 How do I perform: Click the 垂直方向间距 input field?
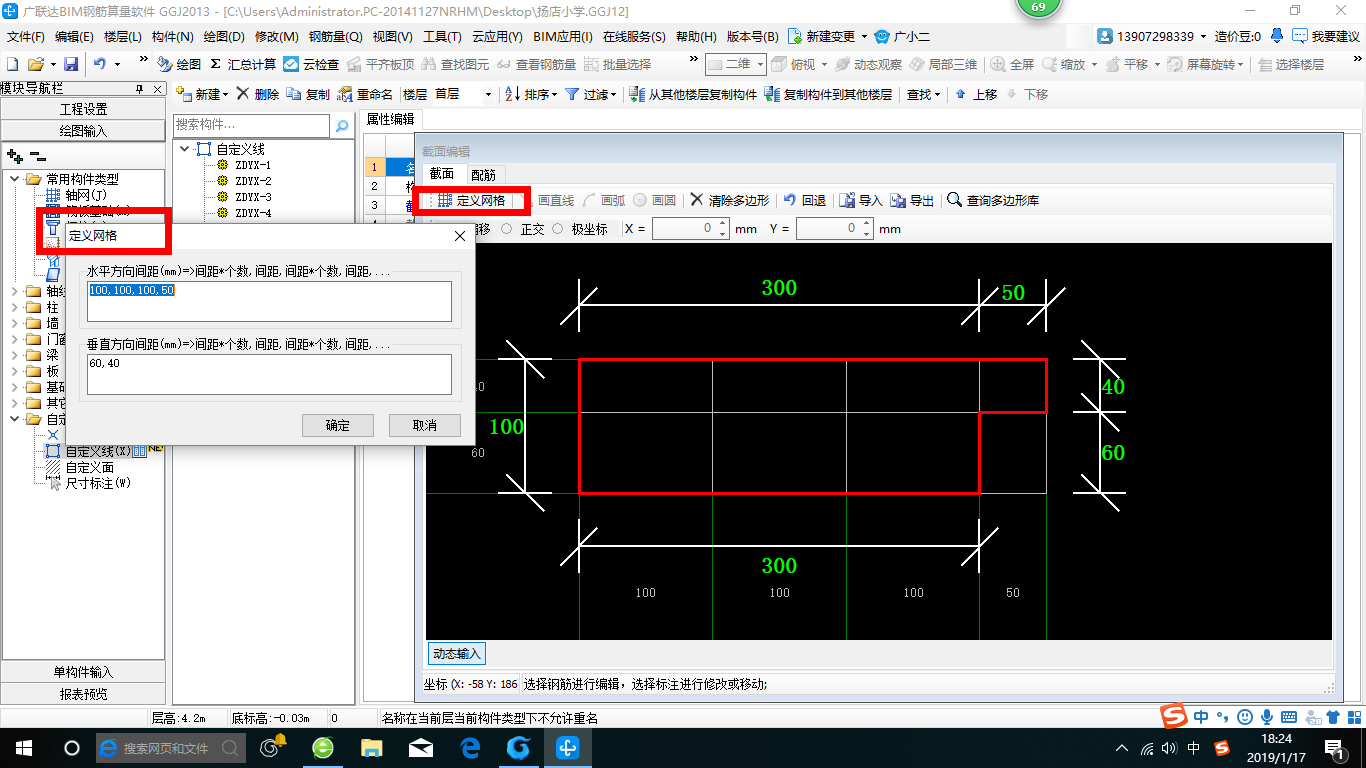(x=270, y=374)
